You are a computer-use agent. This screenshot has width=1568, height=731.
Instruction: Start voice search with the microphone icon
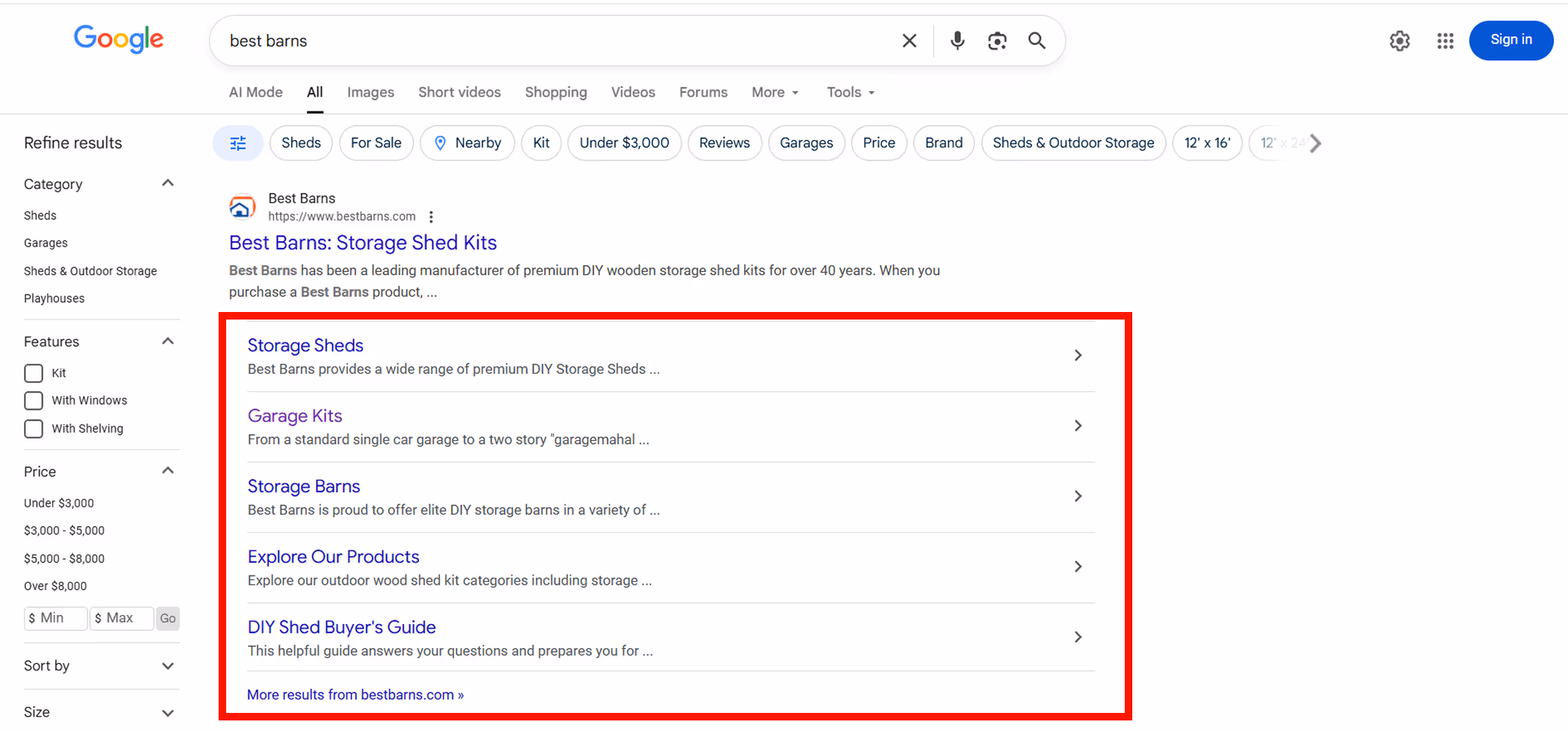tap(957, 41)
